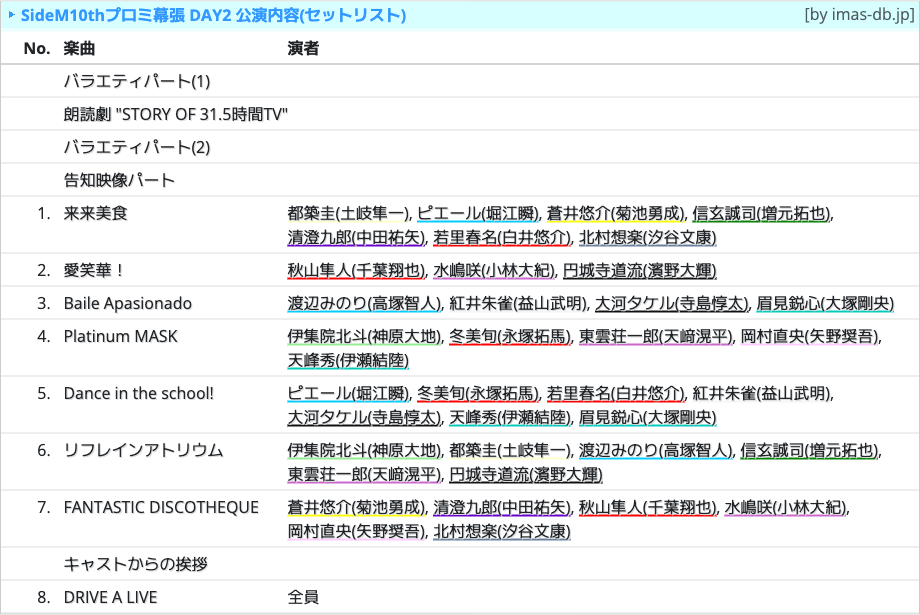Open 紅井朱雀(益山武明) in Baile Apasionado row
920x615 pixels.
coord(518,303)
